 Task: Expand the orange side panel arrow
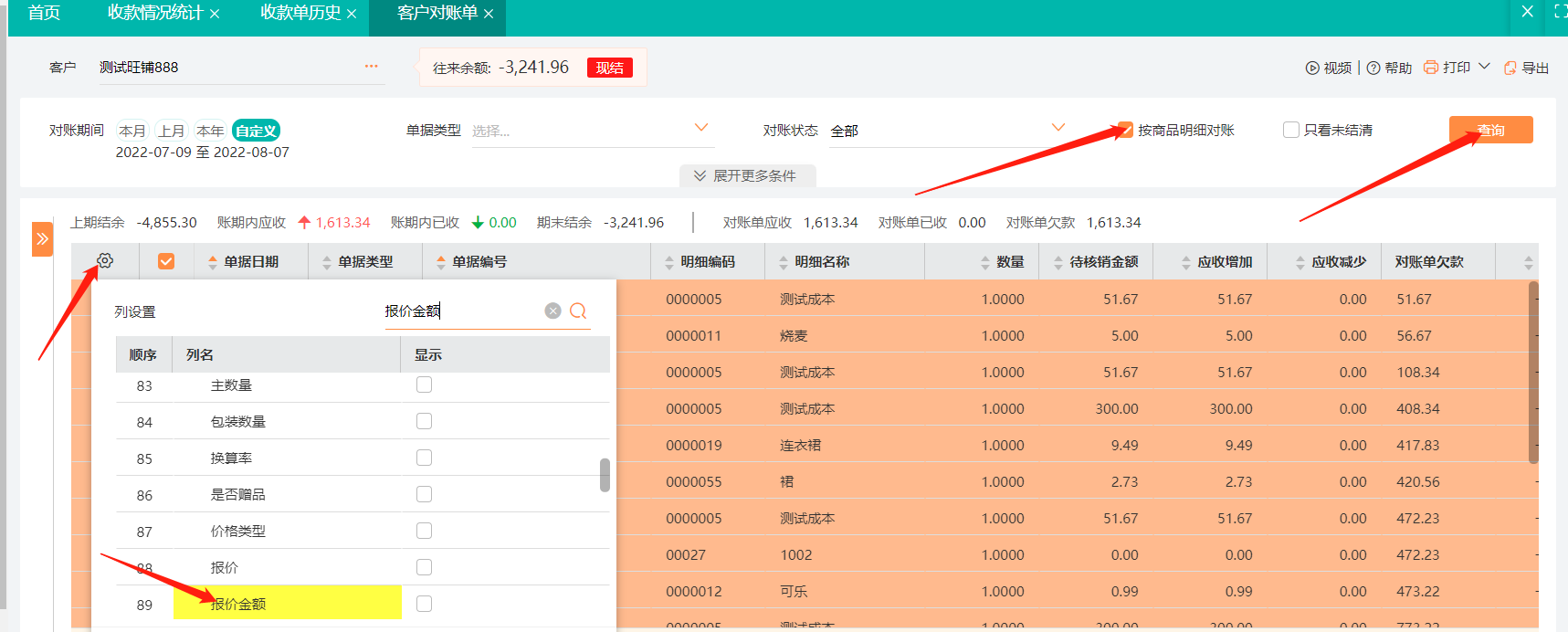pyautogui.click(x=42, y=239)
